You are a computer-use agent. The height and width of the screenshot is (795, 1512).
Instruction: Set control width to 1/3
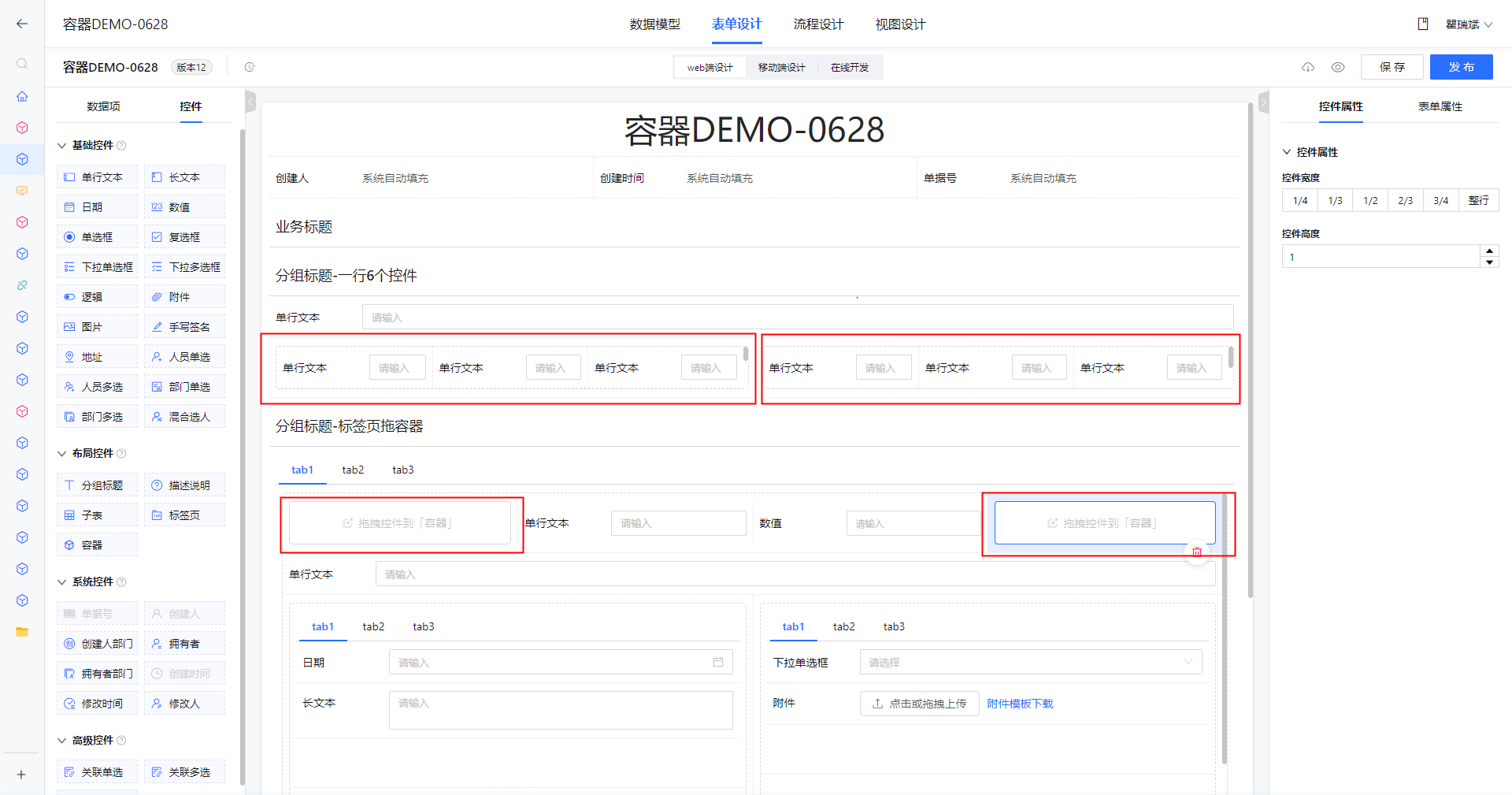[1335, 201]
